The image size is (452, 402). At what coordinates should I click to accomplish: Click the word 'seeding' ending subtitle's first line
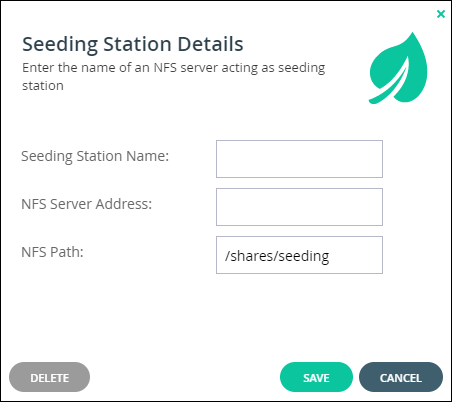click(x=302, y=68)
